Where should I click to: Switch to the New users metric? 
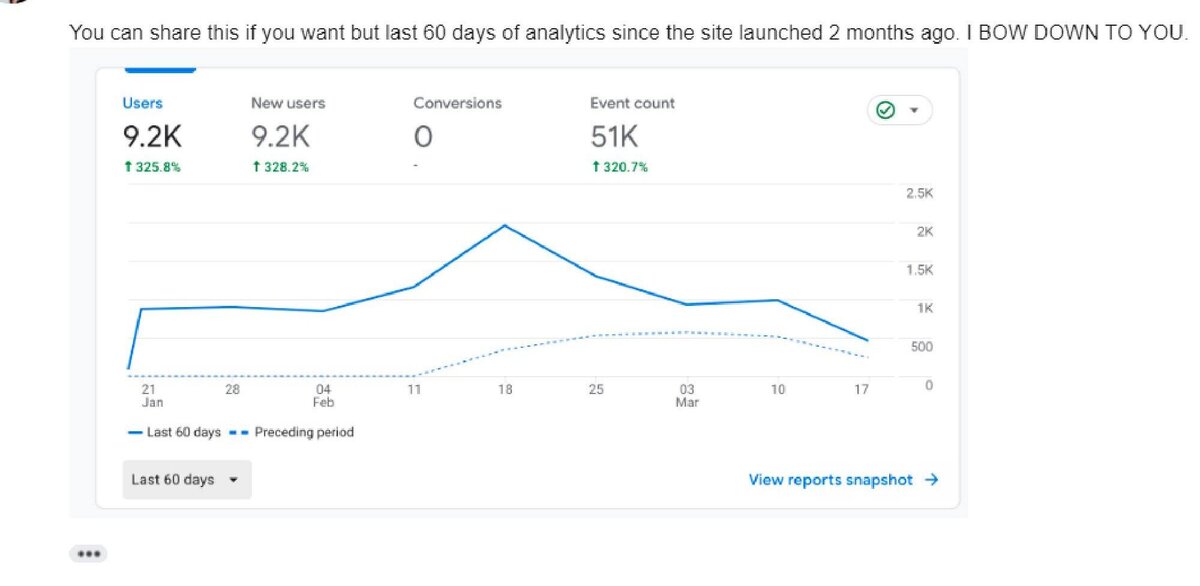coord(288,103)
